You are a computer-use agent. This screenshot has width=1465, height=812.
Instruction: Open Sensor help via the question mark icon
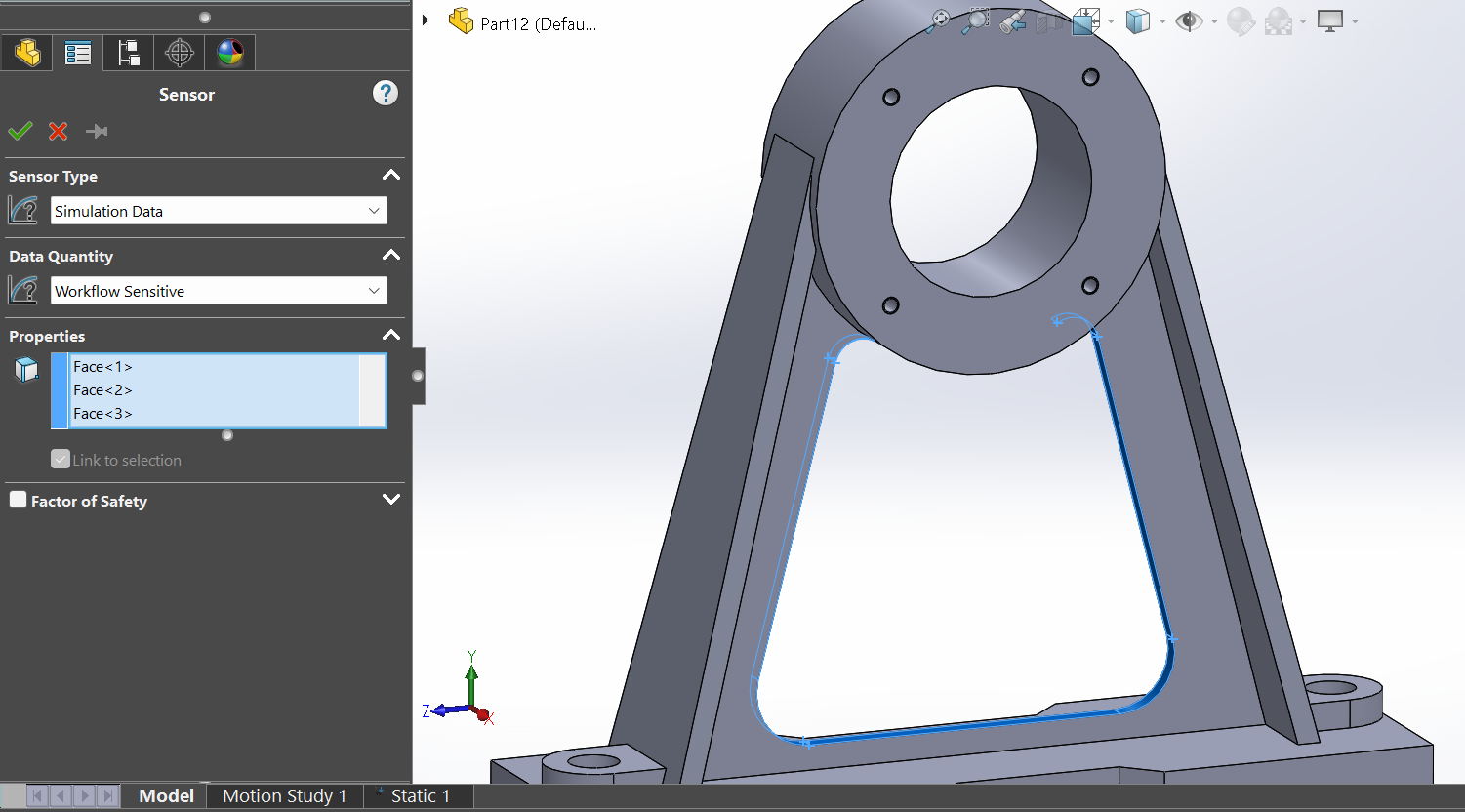pos(386,94)
